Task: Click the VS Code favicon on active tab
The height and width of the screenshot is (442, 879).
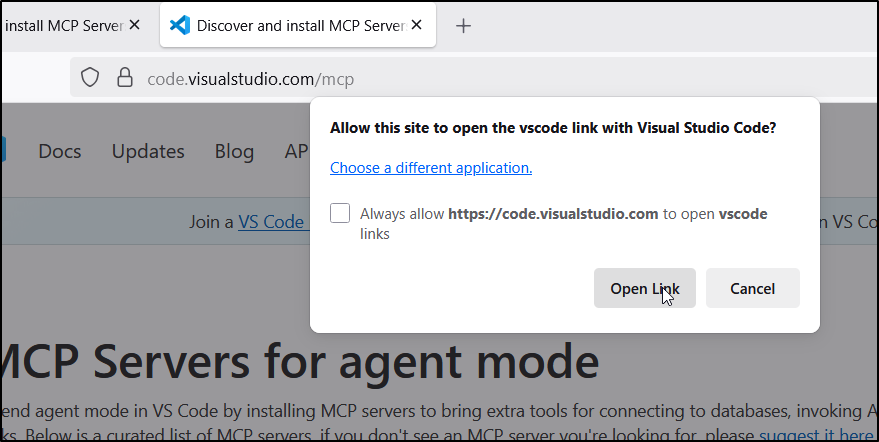Action: pyautogui.click(x=180, y=25)
